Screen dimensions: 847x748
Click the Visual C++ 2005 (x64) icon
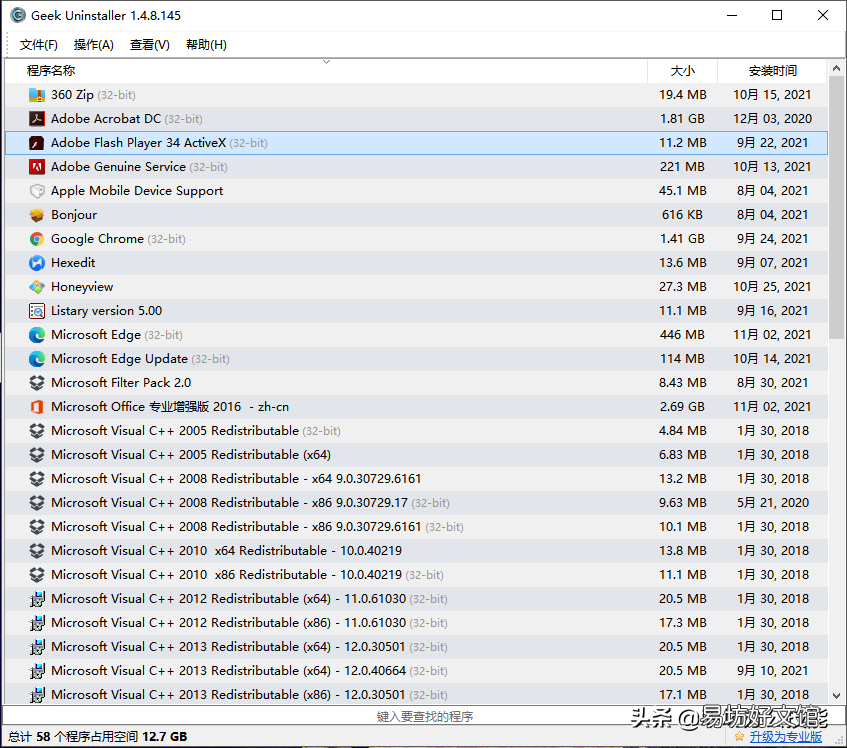[x=37, y=455]
